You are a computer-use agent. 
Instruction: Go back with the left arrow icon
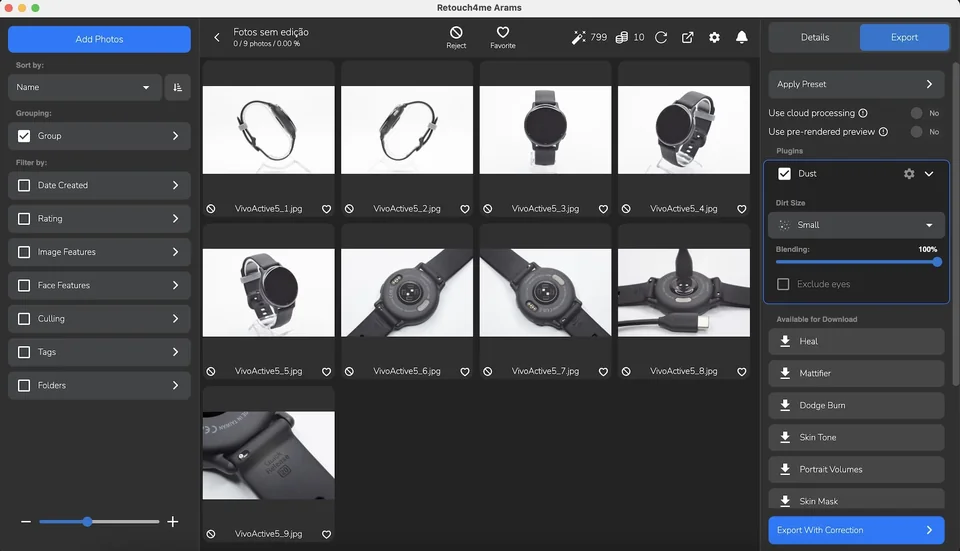[x=217, y=37]
